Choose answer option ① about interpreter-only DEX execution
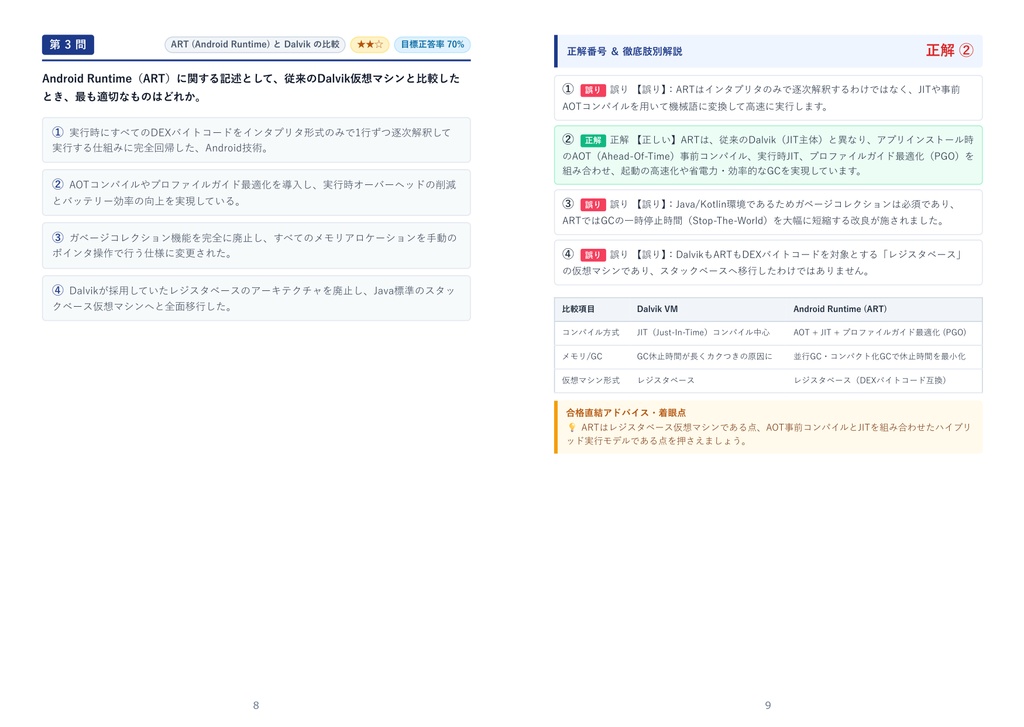This screenshot has height=727, width=1024. (x=256, y=140)
